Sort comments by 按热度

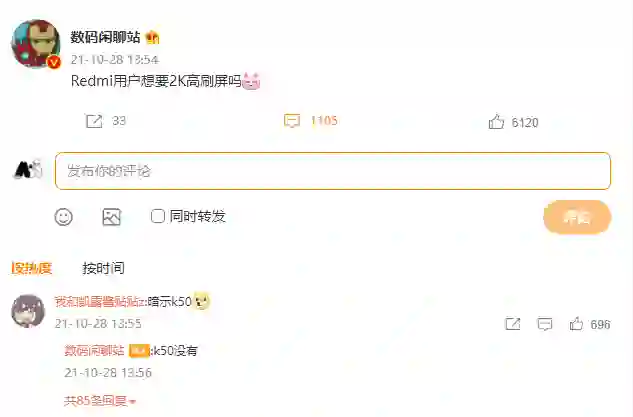pos(31,268)
